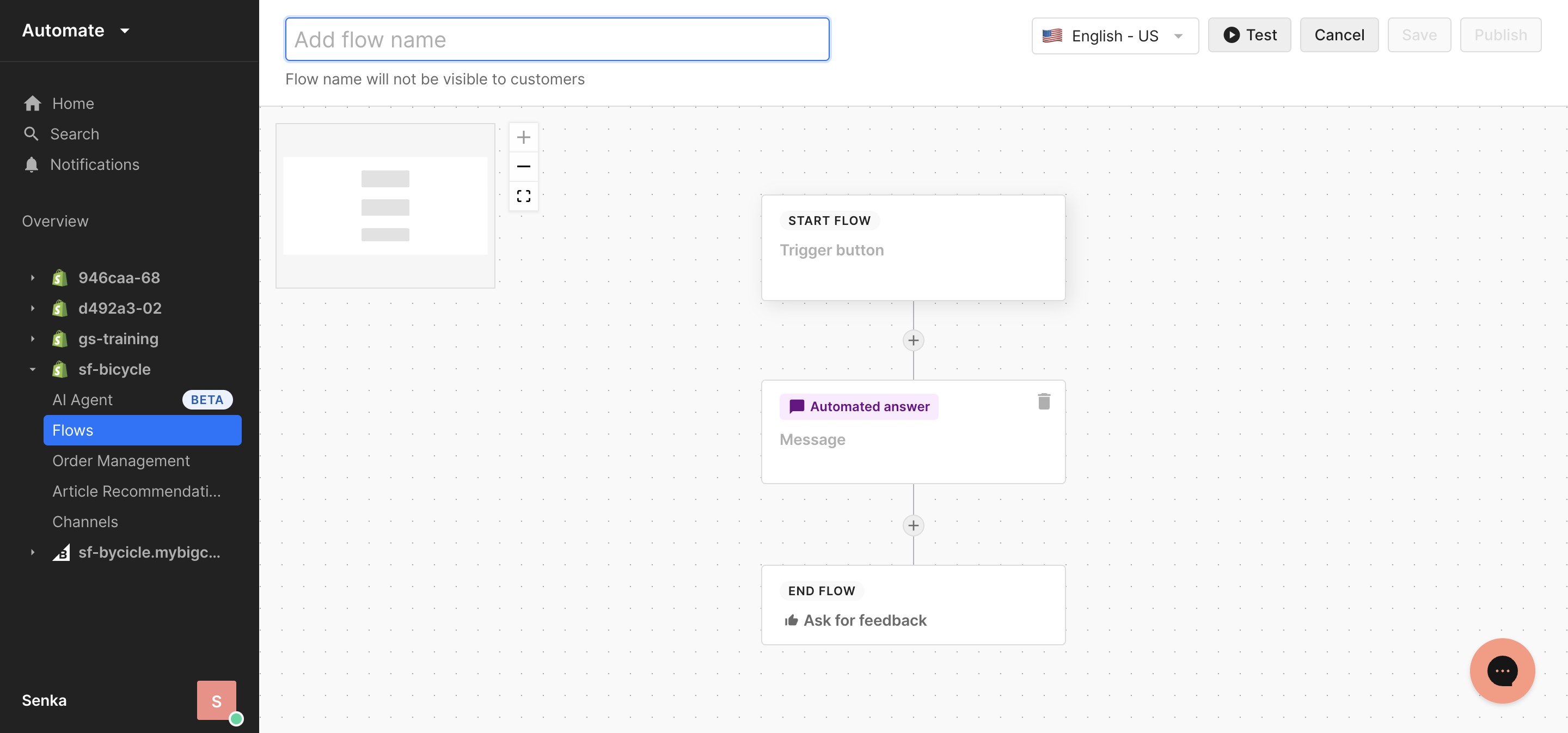Open Order Management in the sidebar

tap(121, 461)
